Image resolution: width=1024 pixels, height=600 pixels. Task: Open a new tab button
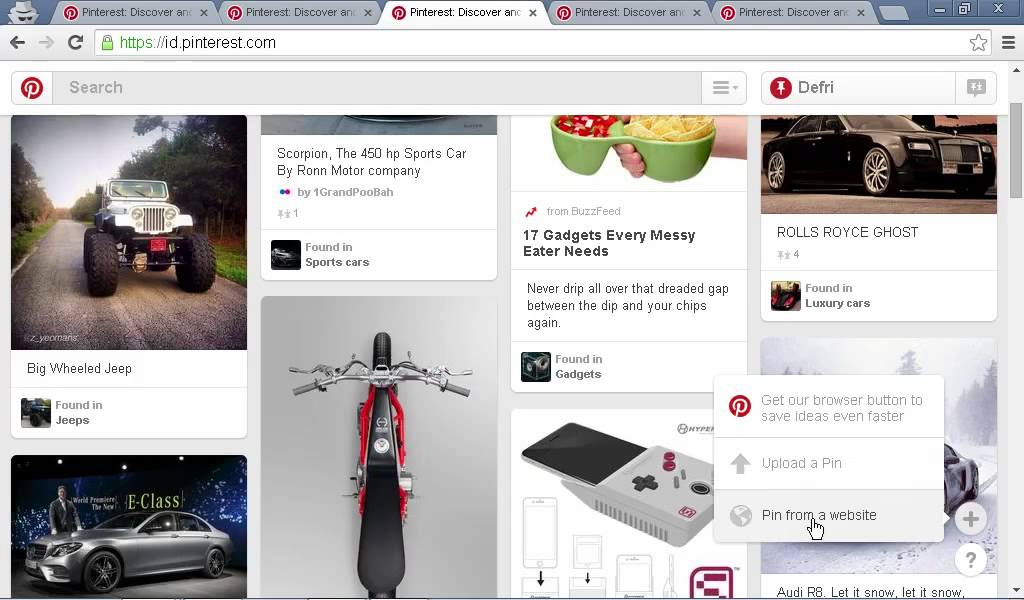[x=893, y=12]
